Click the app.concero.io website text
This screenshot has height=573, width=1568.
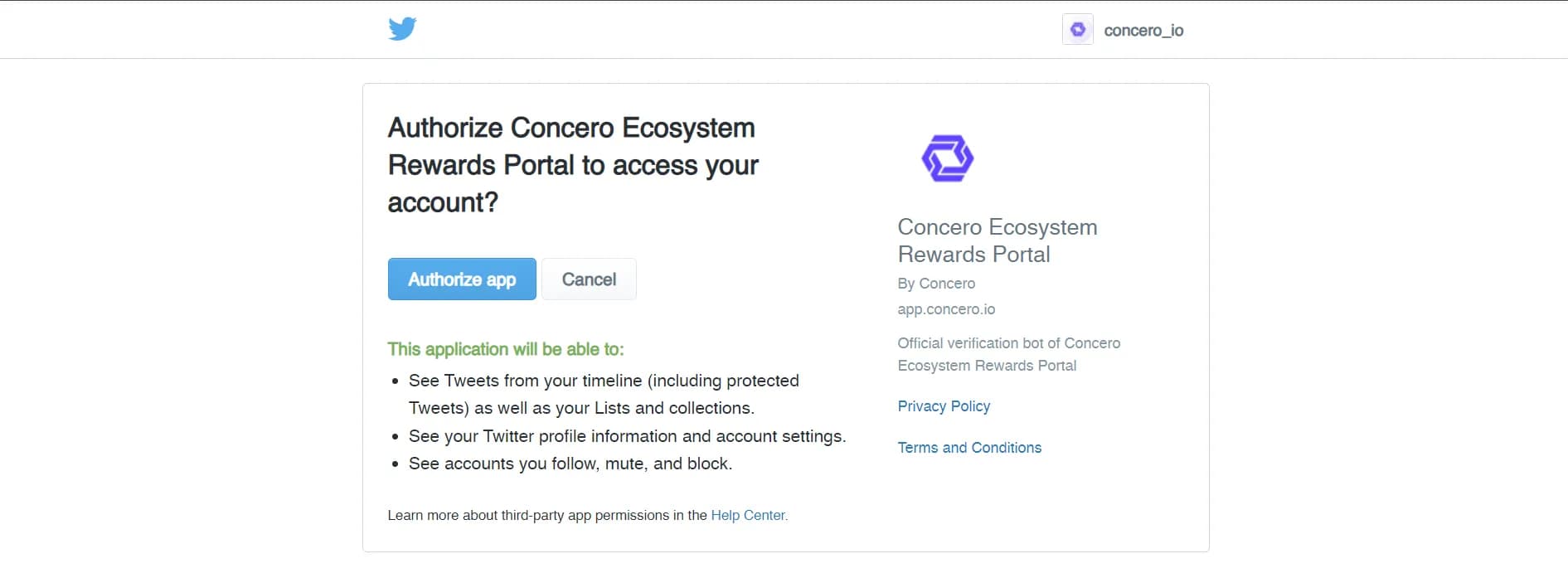pos(946,309)
